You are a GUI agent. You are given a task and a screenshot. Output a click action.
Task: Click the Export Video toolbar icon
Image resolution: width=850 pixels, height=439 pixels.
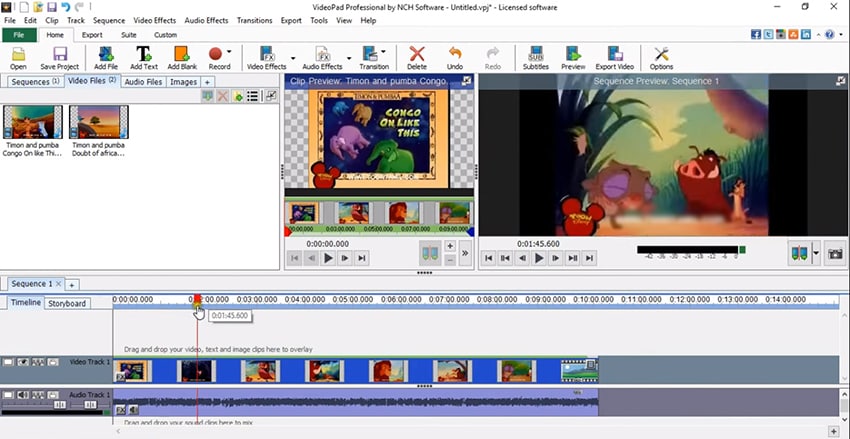click(615, 58)
